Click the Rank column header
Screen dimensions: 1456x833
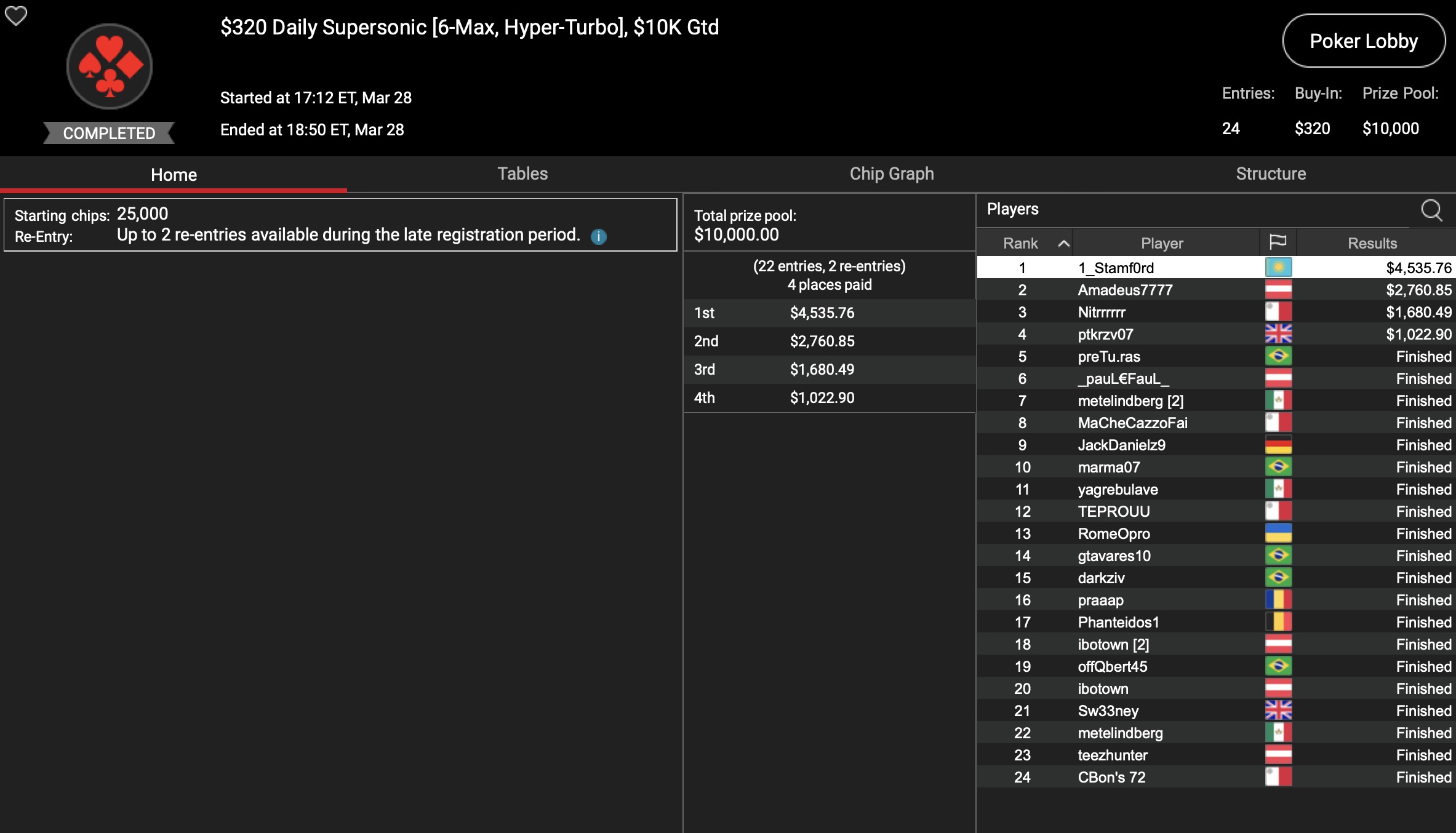(x=1020, y=243)
